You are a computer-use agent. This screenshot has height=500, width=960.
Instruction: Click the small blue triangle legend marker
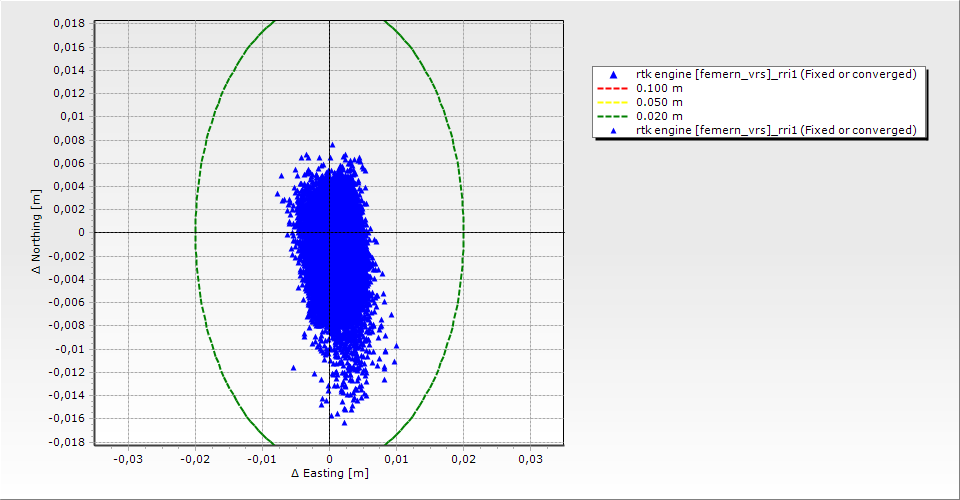click(614, 131)
